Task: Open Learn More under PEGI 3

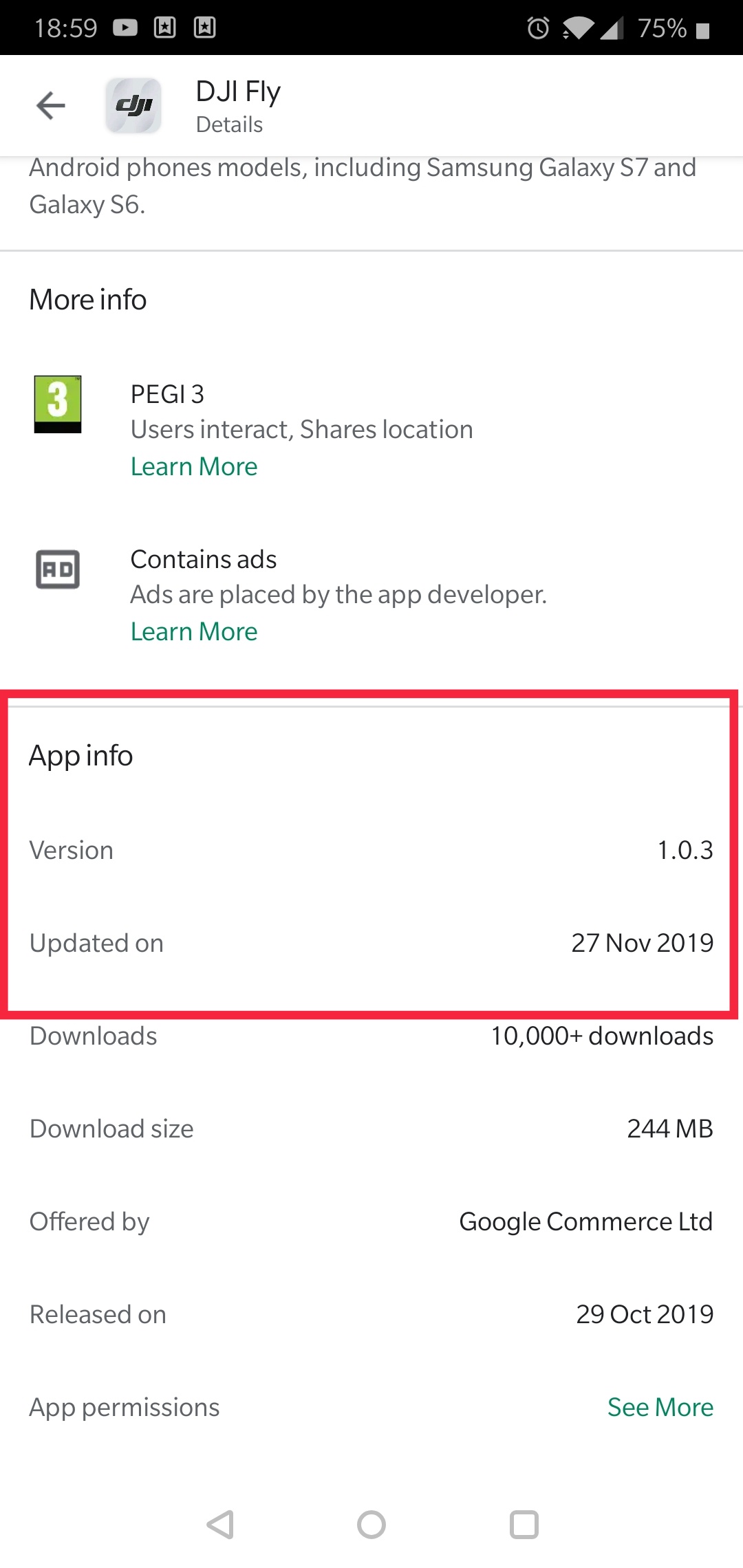Action: 194,467
